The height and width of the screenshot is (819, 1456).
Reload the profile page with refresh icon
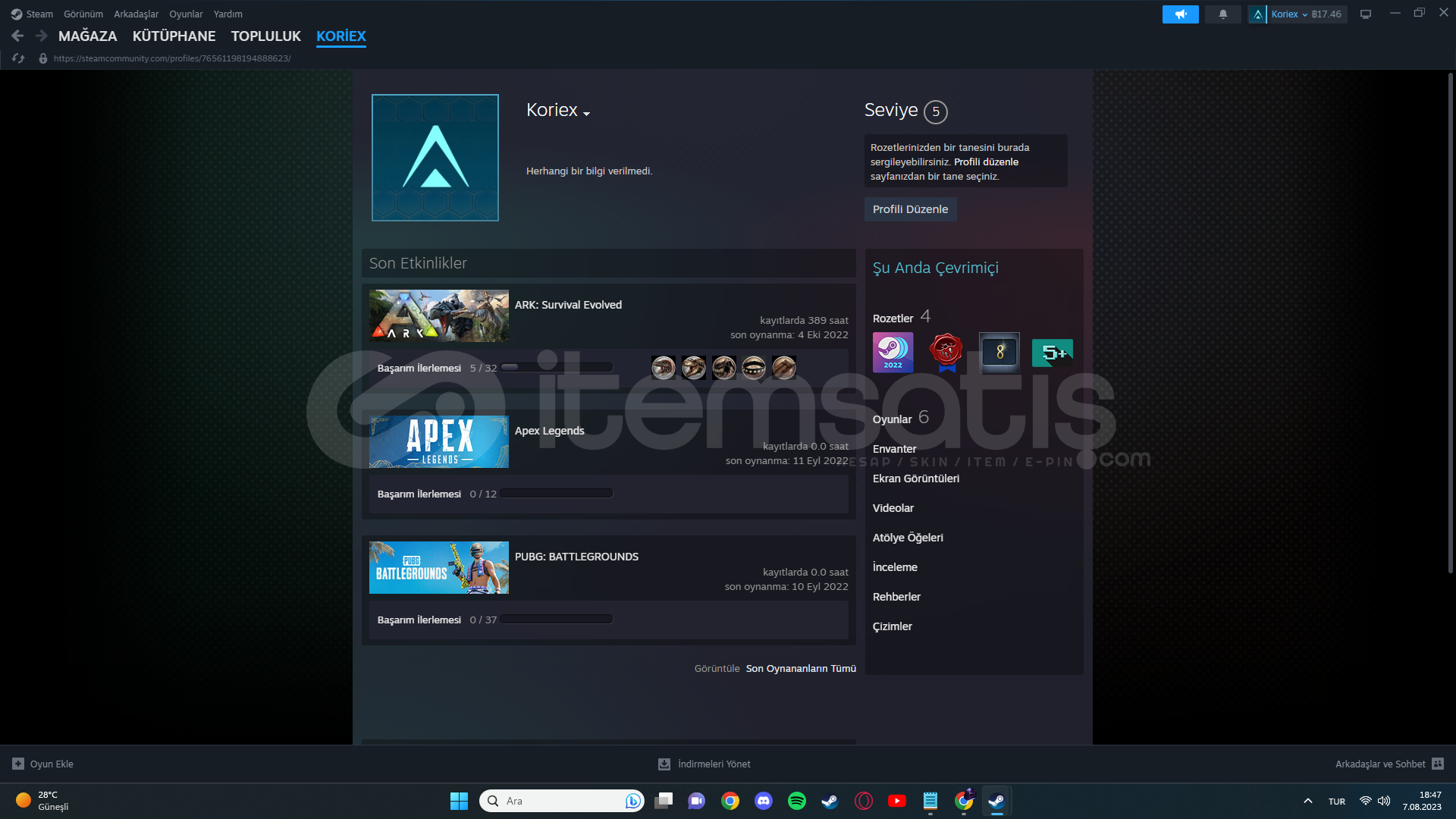click(18, 58)
